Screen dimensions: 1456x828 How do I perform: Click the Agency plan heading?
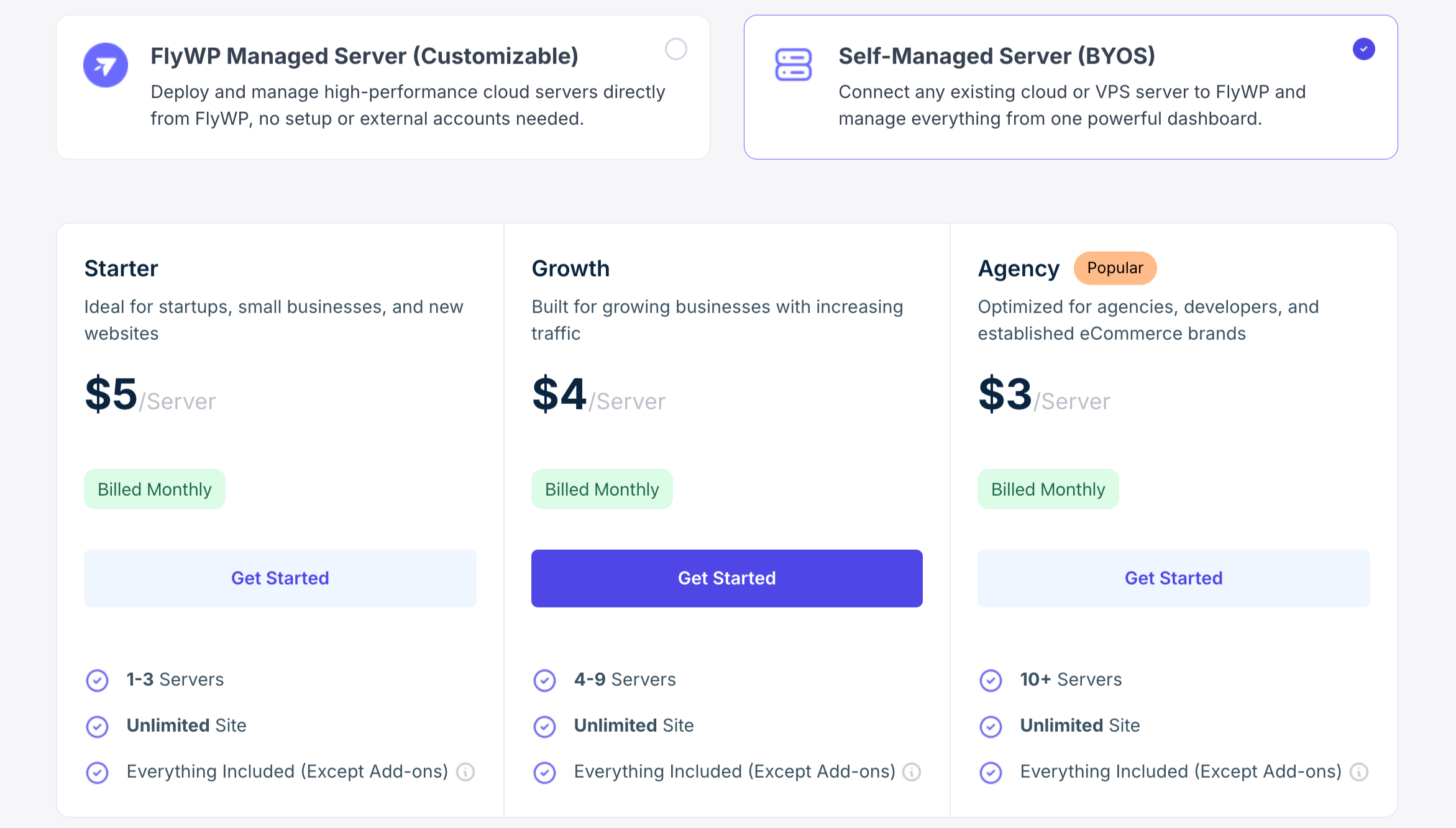tap(1019, 269)
